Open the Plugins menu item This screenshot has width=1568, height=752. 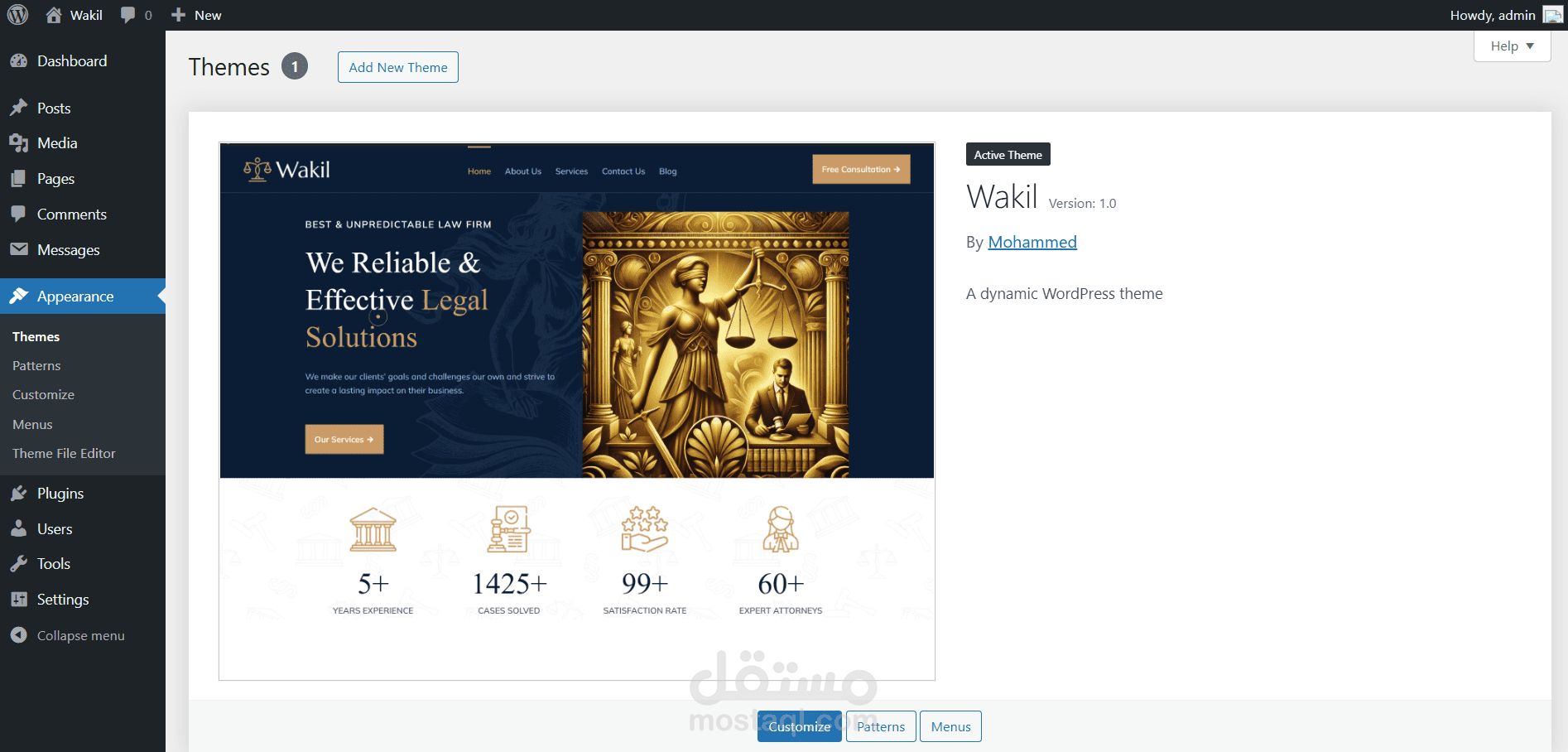pyautogui.click(x=83, y=494)
